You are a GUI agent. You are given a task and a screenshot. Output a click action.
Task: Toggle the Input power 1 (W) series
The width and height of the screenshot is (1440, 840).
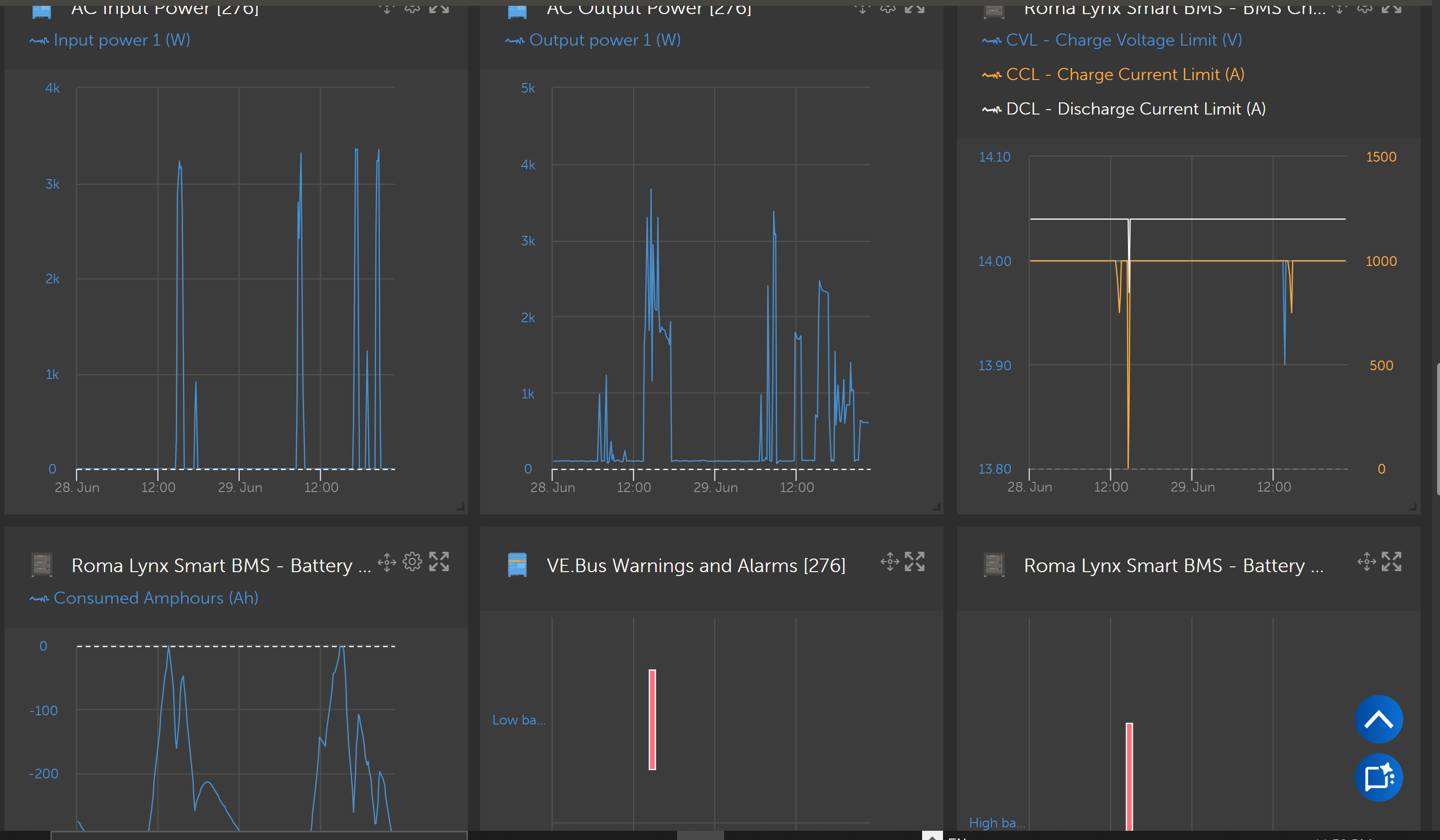click(x=121, y=40)
